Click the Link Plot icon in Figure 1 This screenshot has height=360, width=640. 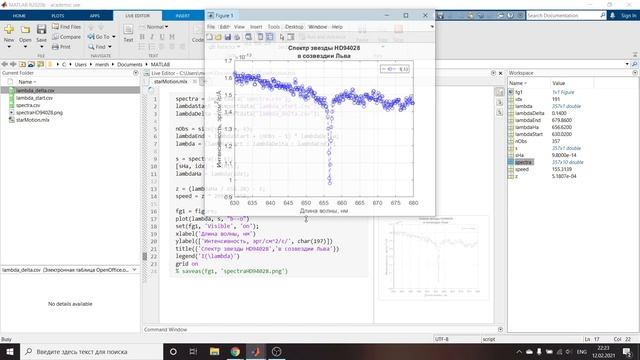(x=248, y=37)
